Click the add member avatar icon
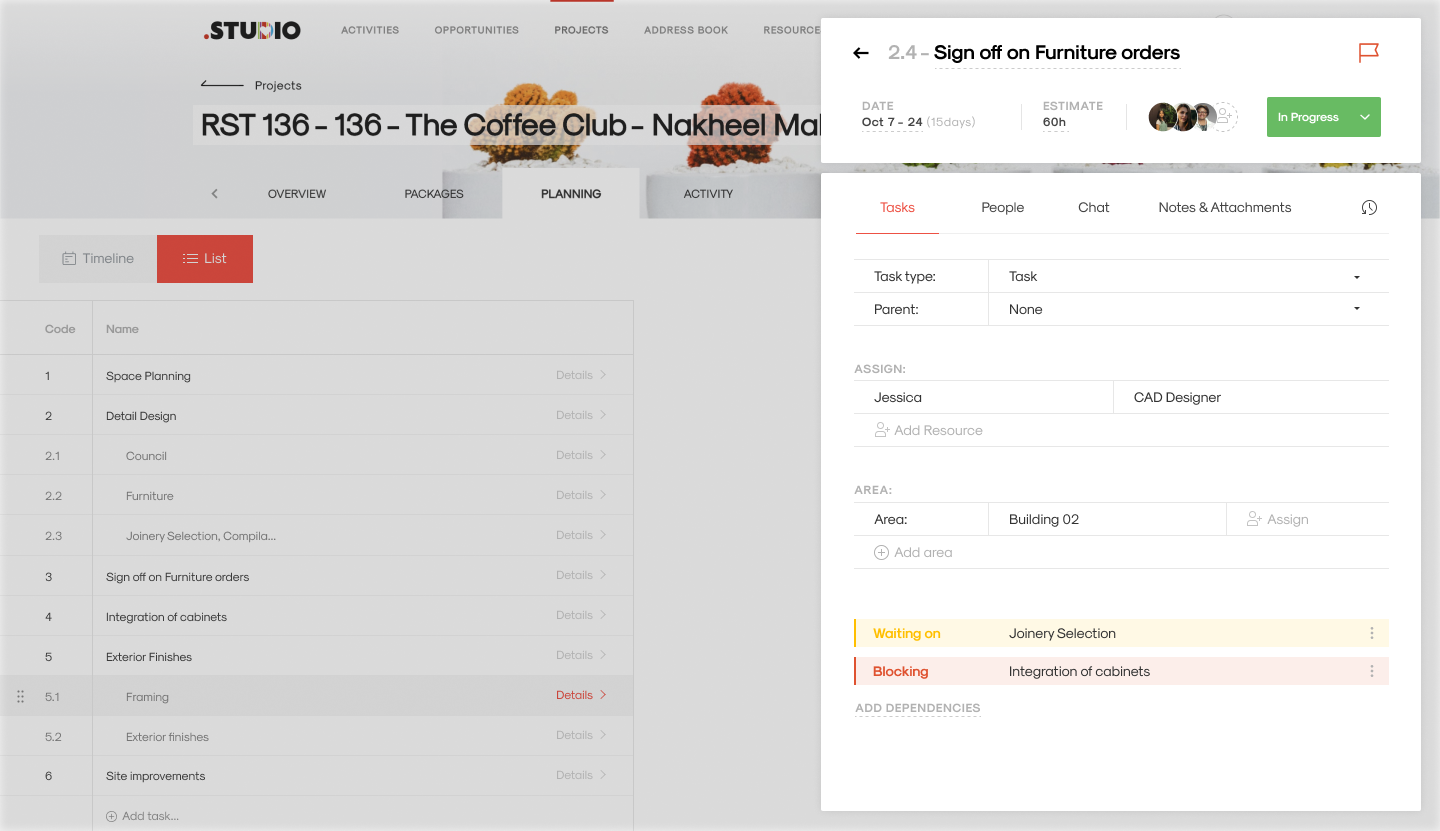The image size is (1440, 831). pyautogui.click(x=1224, y=117)
